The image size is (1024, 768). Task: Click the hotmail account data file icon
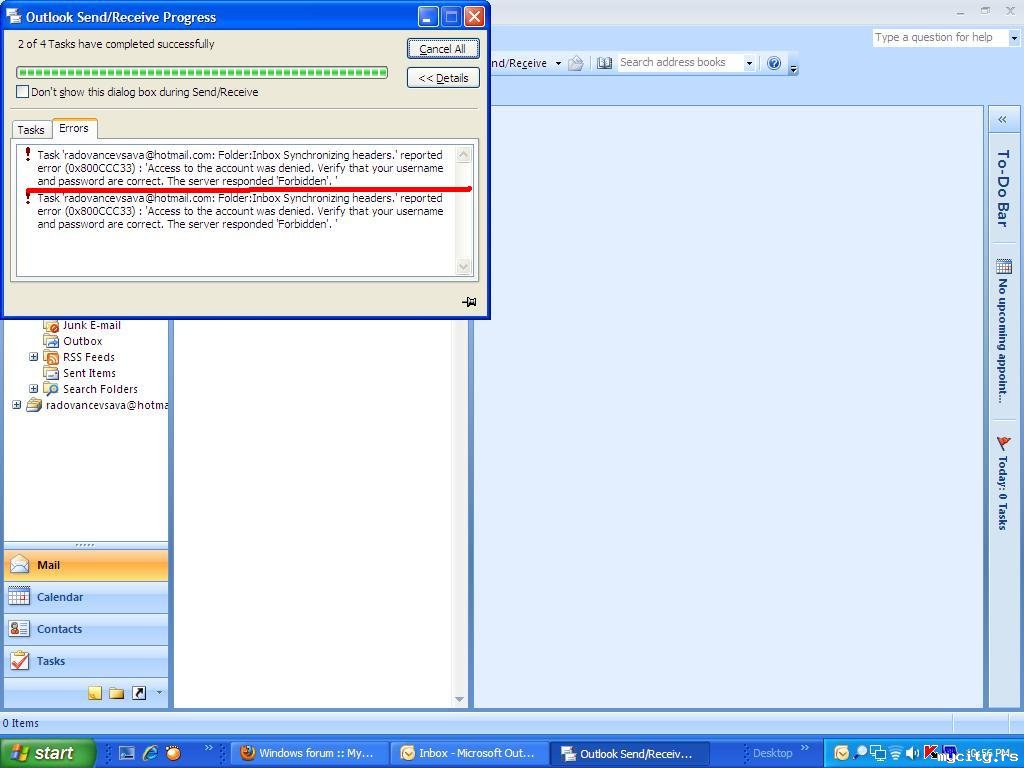(34, 406)
